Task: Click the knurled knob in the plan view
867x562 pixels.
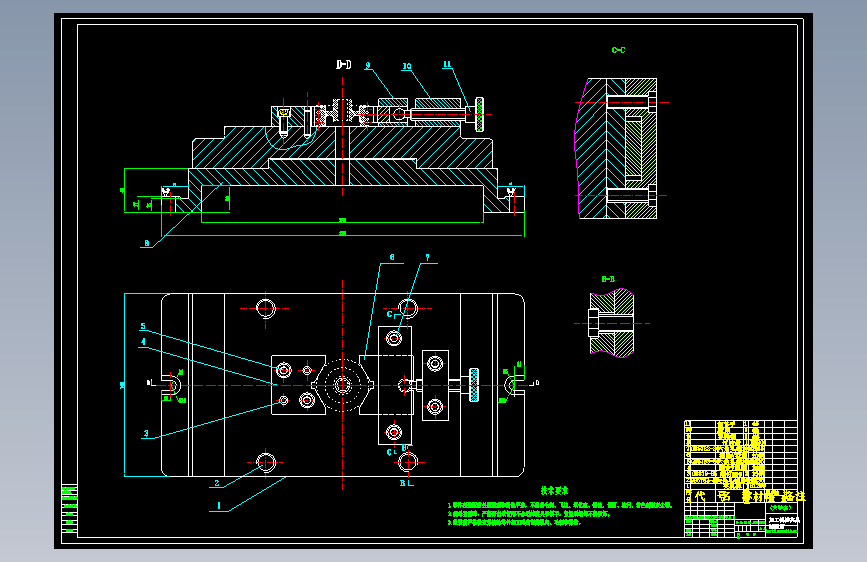Action: [x=474, y=385]
